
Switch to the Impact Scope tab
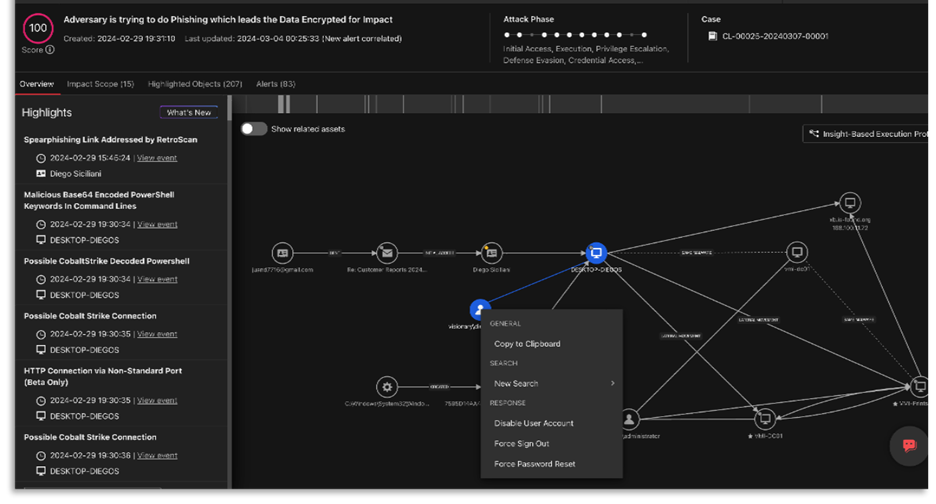[x=100, y=84]
